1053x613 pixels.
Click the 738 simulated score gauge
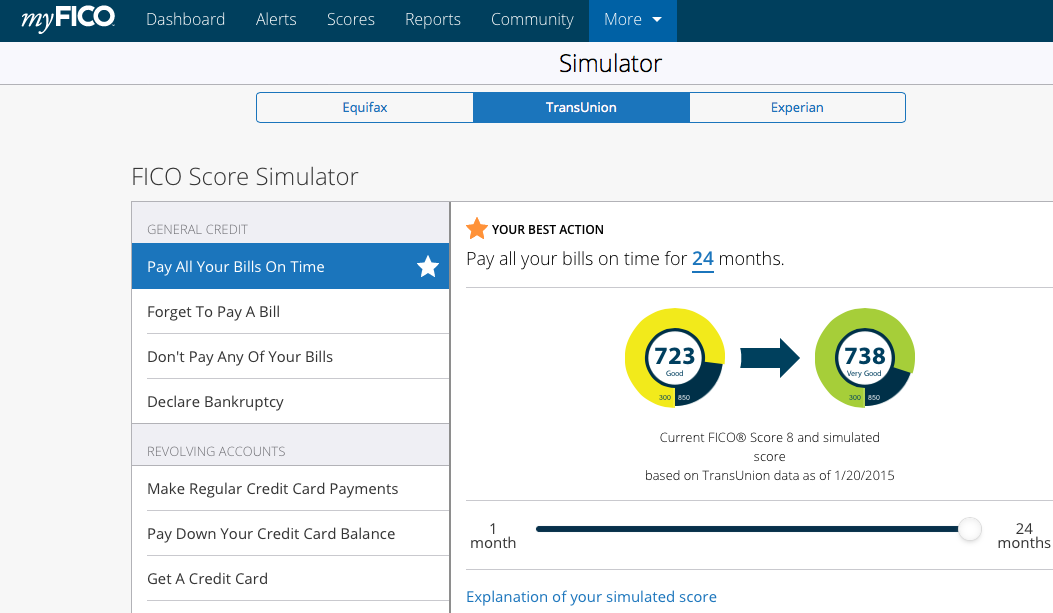[x=864, y=358]
